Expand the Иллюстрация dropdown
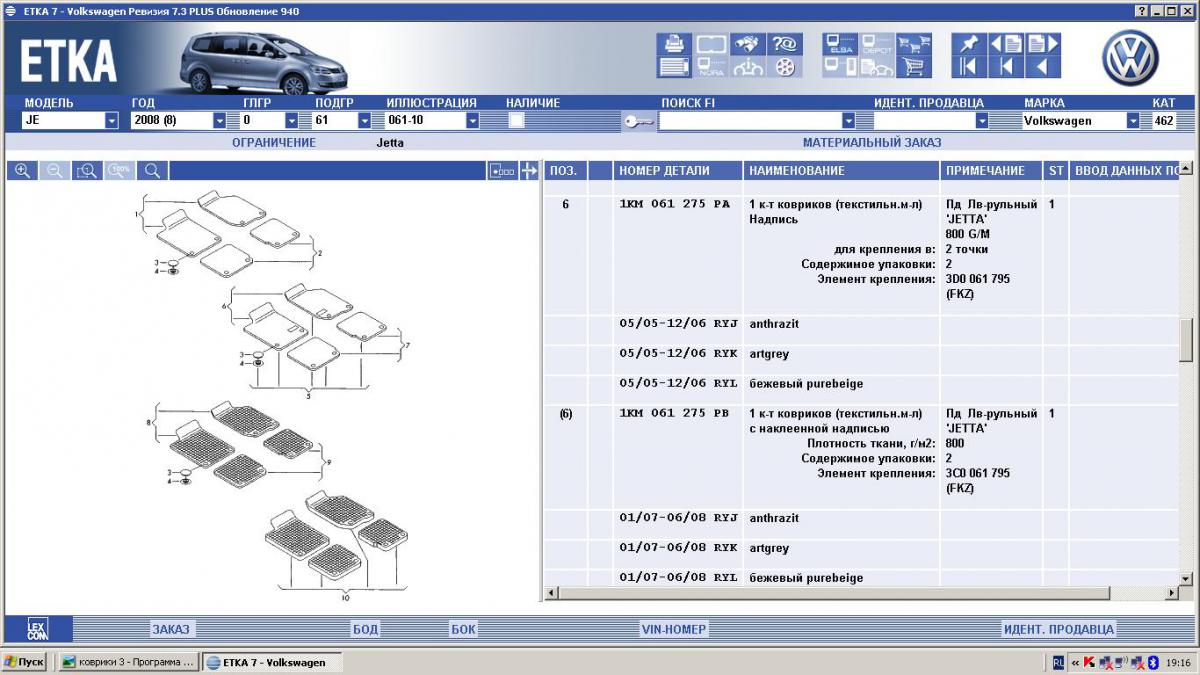1200x675 pixels. click(473, 121)
